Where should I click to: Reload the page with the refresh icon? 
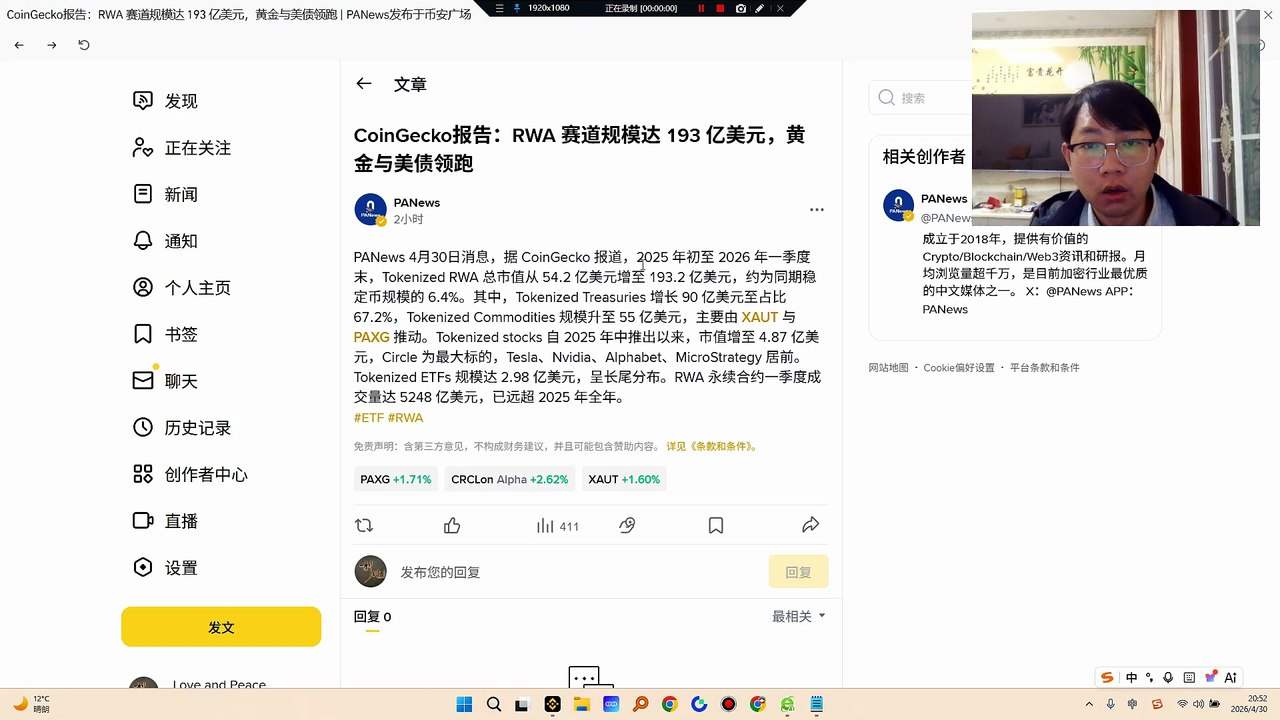point(84,45)
